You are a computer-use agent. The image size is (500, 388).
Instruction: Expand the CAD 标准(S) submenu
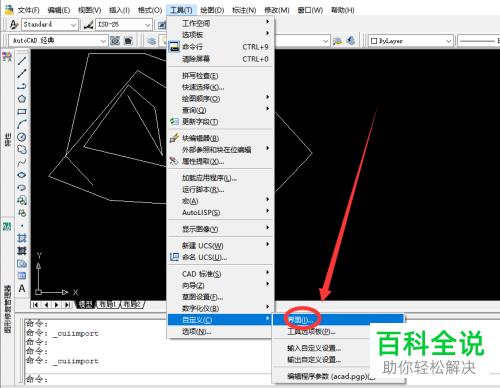221,274
